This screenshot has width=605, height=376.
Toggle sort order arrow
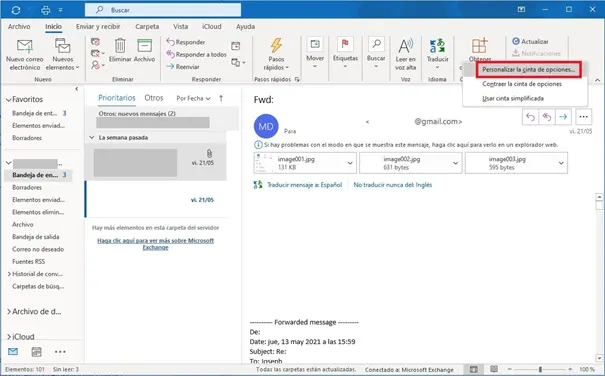[x=221, y=98]
